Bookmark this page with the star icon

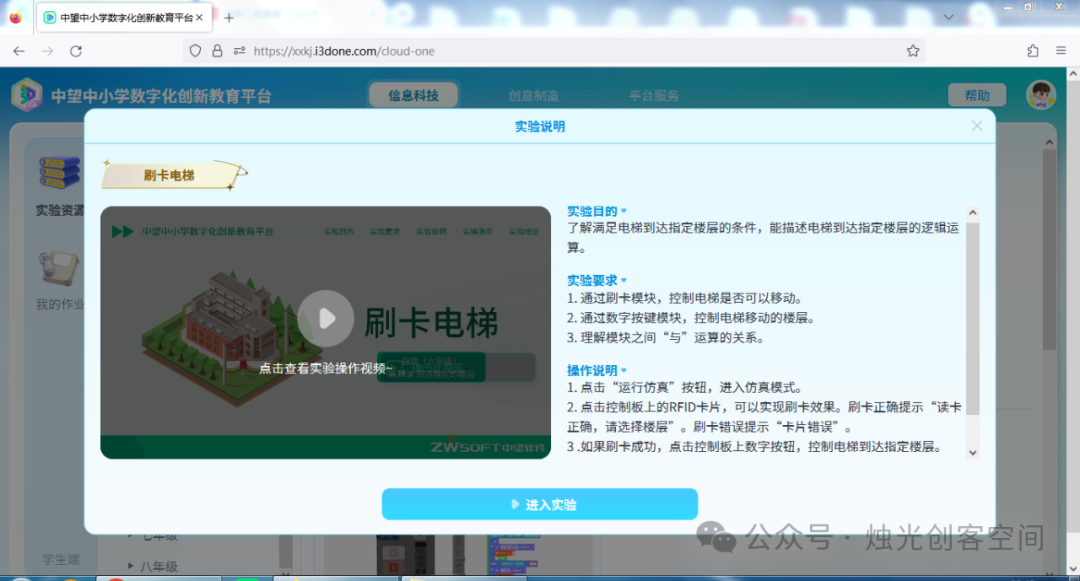click(913, 51)
